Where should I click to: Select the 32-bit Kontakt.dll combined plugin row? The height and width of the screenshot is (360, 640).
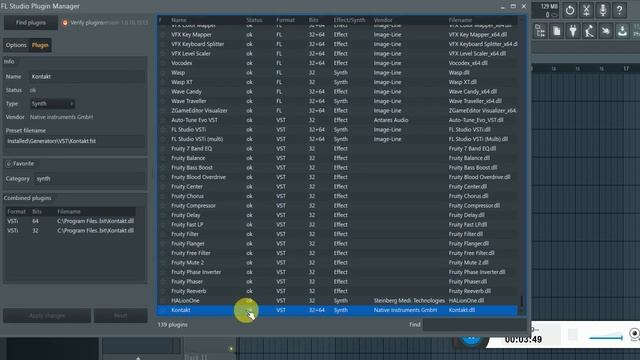70,231
